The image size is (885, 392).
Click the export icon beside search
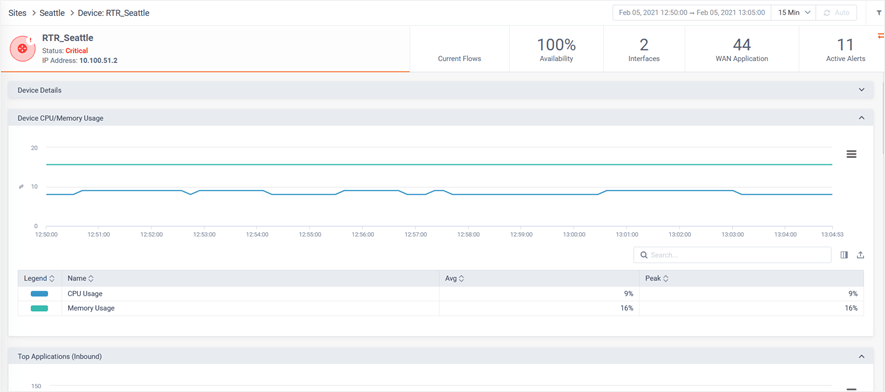860,255
